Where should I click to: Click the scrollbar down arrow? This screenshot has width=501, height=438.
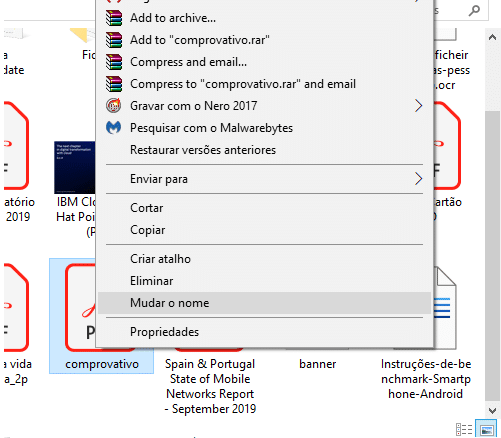pos(492,410)
